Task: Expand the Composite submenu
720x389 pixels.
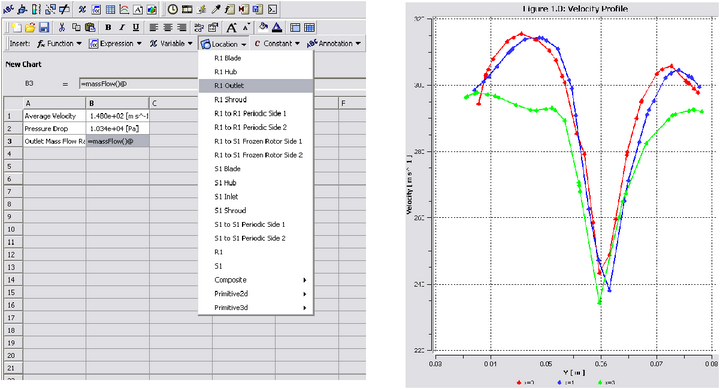Action: tap(256, 280)
